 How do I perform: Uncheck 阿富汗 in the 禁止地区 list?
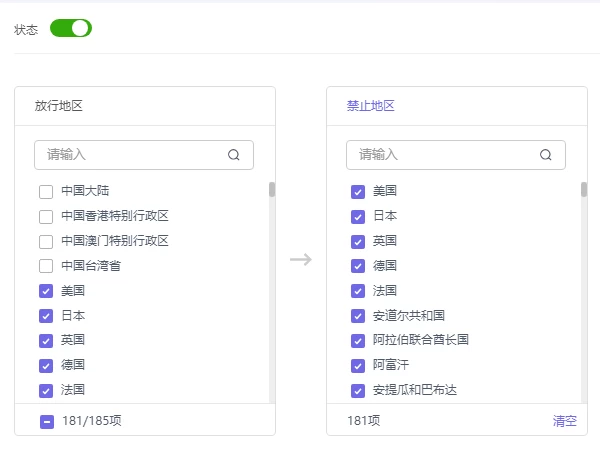tap(358, 365)
